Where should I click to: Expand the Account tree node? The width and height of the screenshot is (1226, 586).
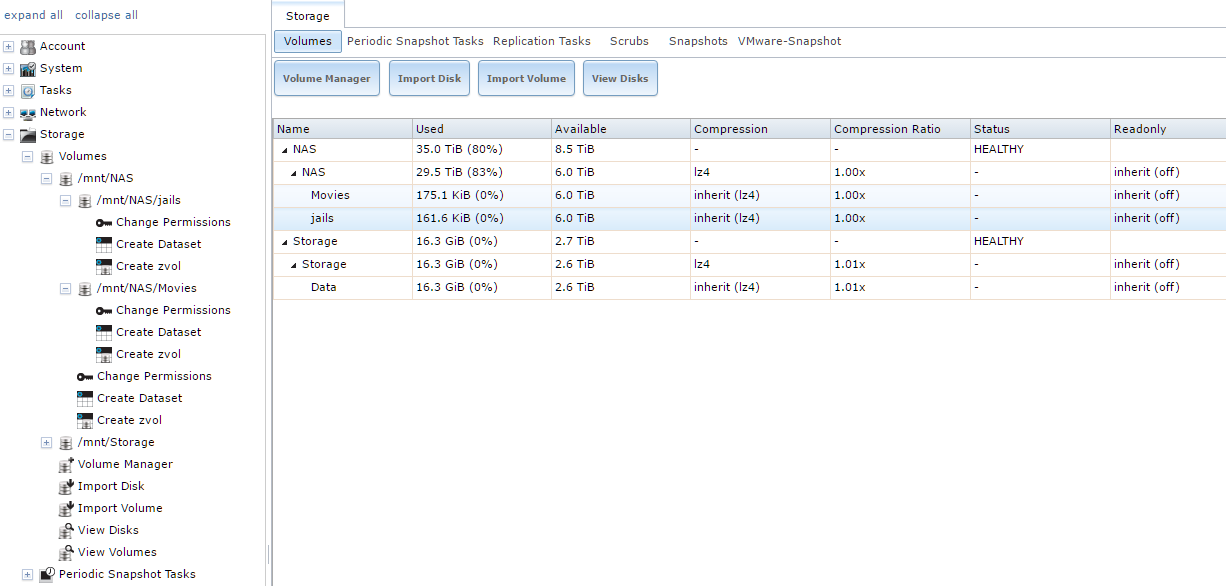(x=9, y=46)
